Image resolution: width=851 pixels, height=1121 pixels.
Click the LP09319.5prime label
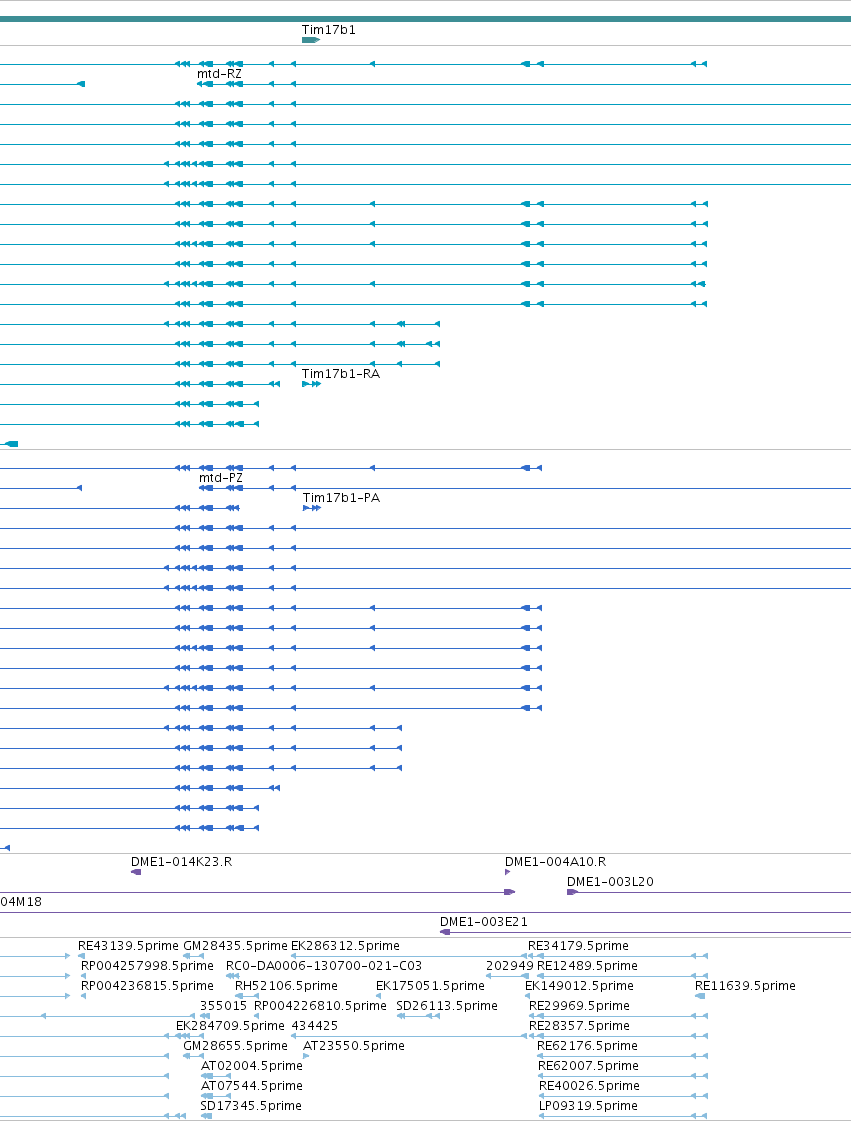pyautogui.click(x=588, y=1106)
